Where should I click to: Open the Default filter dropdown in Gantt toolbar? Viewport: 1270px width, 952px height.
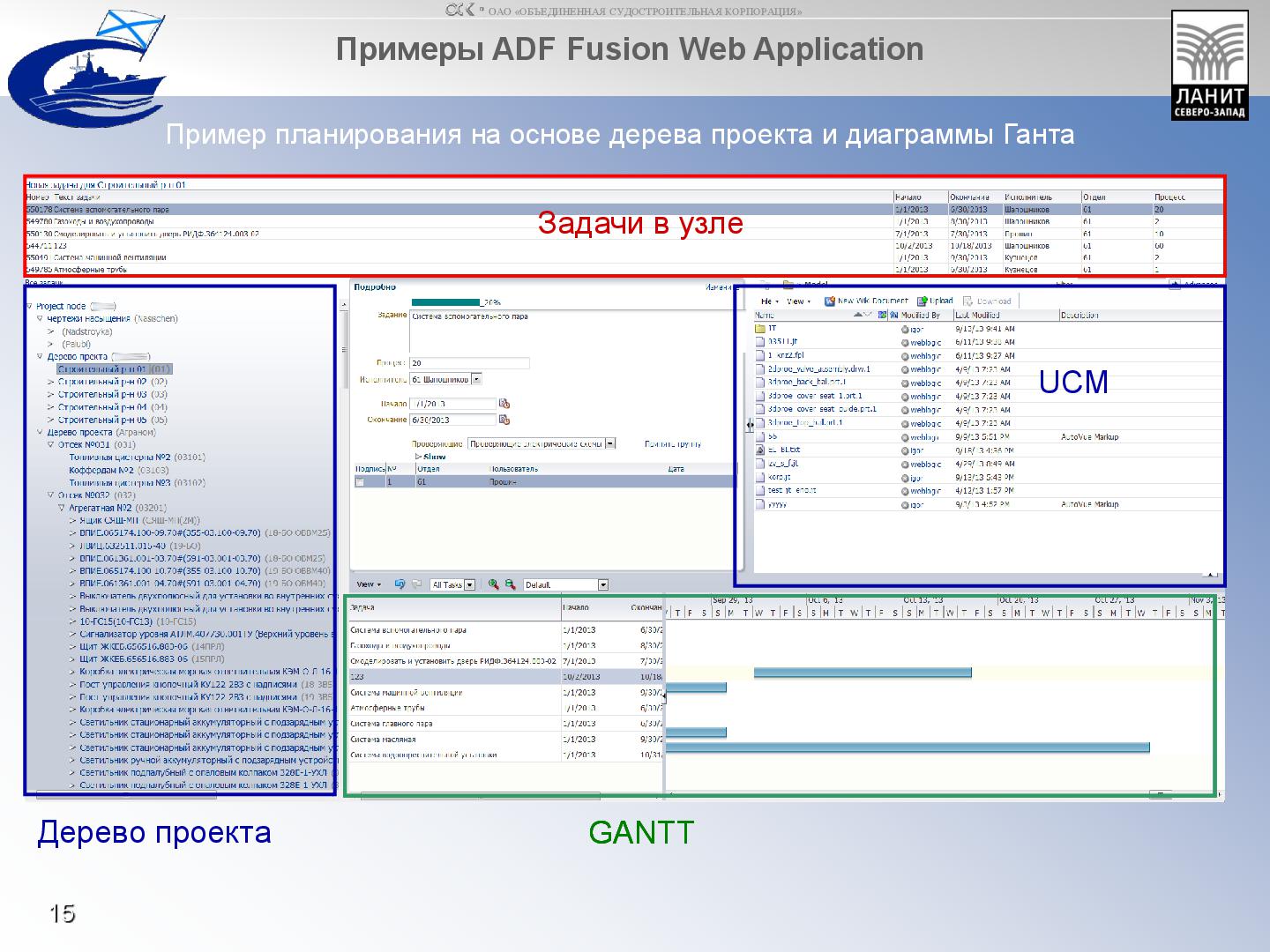(603, 584)
